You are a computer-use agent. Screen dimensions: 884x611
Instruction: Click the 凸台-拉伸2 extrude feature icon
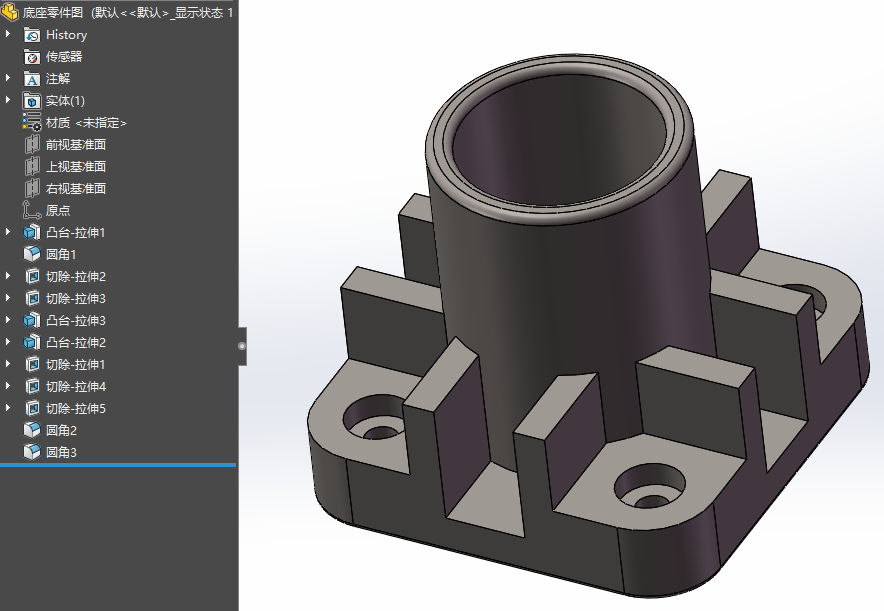pyautogui.click(x=32, y=342)
